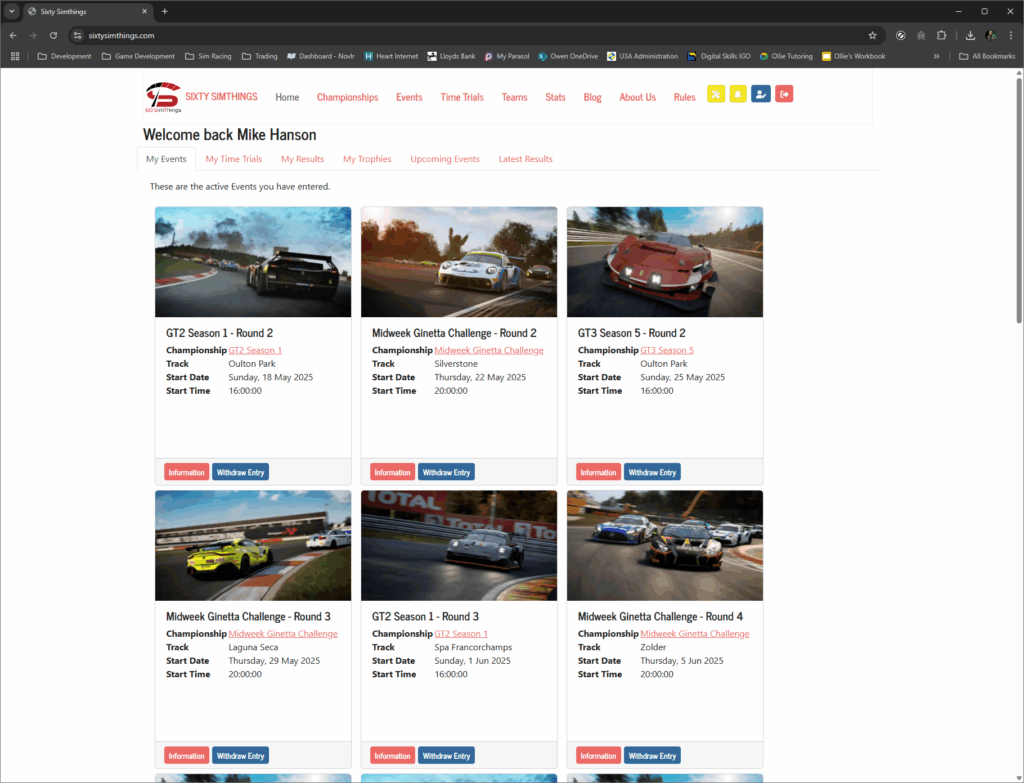Open the Chrome three-dot menu
Viewport: 1024px width, 783px height.
pos(1011,35)
